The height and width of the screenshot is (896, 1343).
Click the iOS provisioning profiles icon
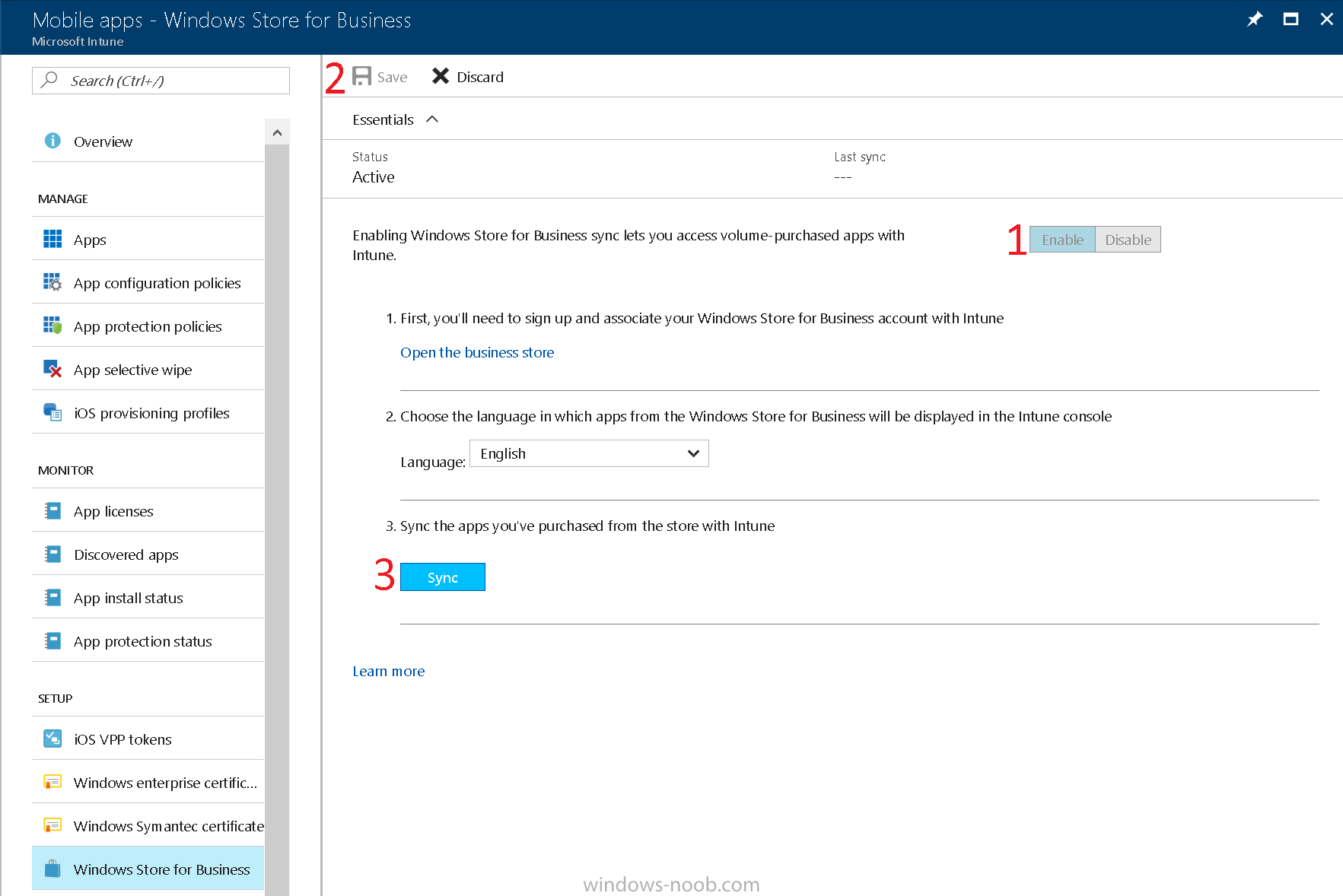tap(53, 412)
